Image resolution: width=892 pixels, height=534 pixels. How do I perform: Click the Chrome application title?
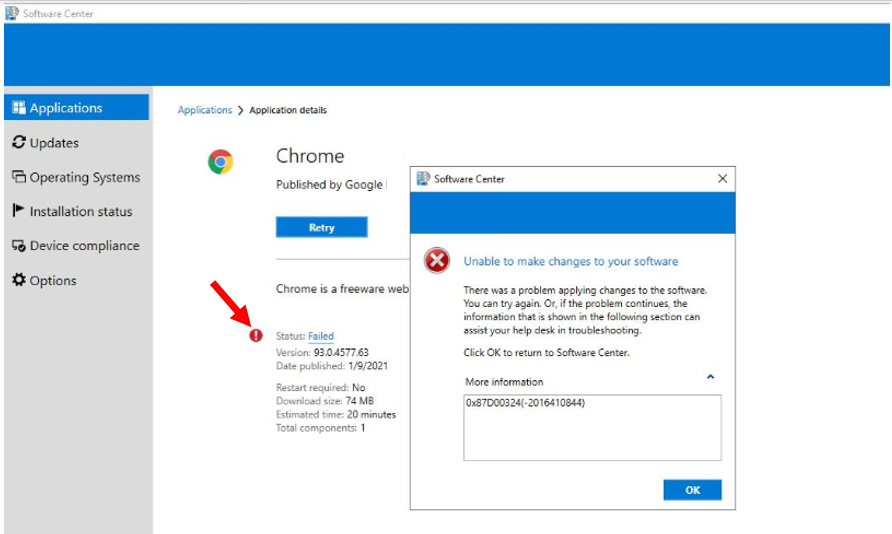310,156
